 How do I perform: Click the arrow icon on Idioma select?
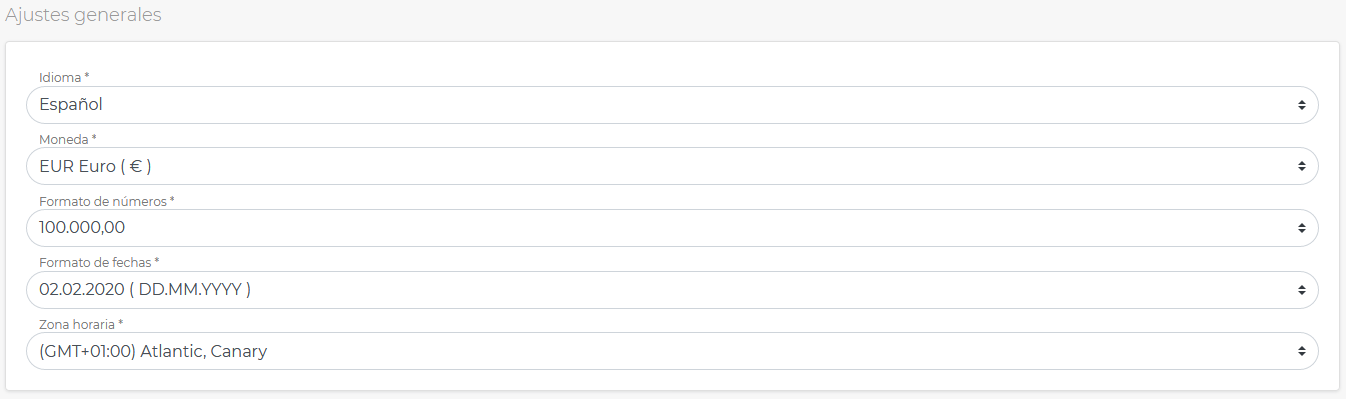pyautogui.click(x=1301, y=105)
